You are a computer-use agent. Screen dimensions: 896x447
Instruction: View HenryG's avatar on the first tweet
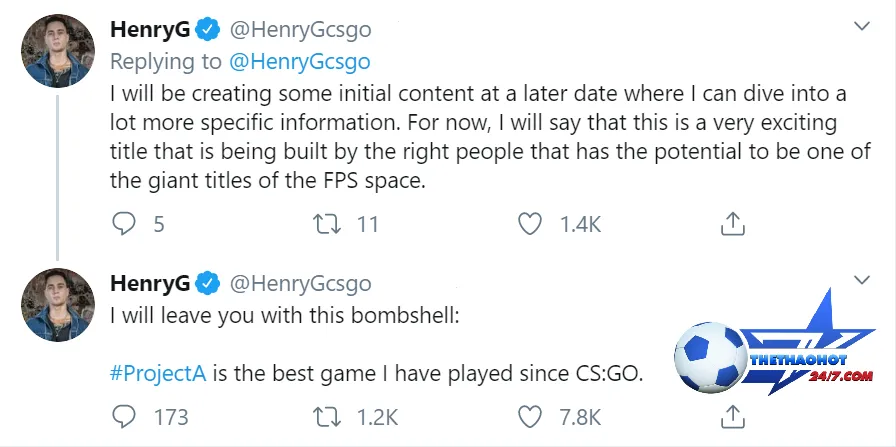[x=58, y=51]
